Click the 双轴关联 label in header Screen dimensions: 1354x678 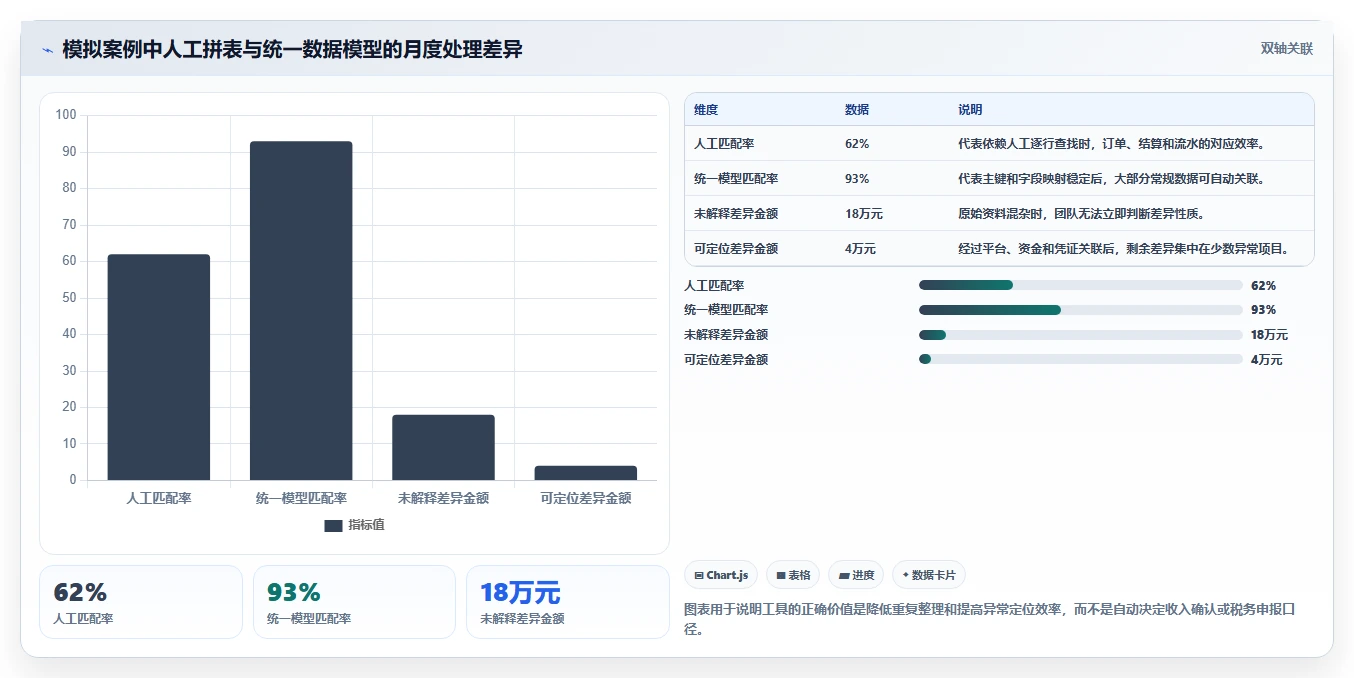[1286, 48]
